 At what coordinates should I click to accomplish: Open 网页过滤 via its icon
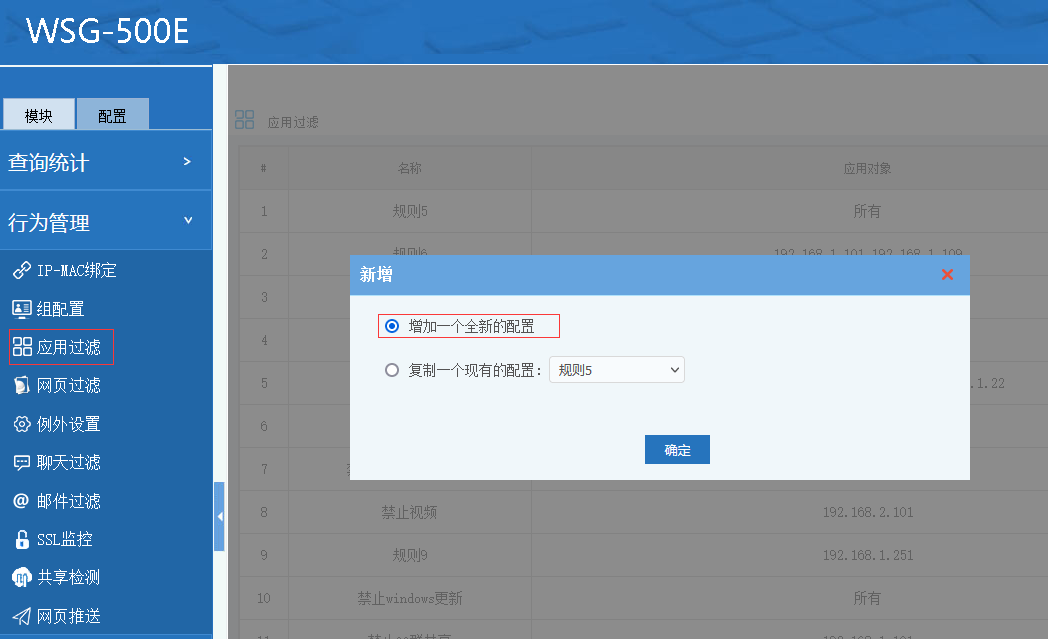pos(21,386)
